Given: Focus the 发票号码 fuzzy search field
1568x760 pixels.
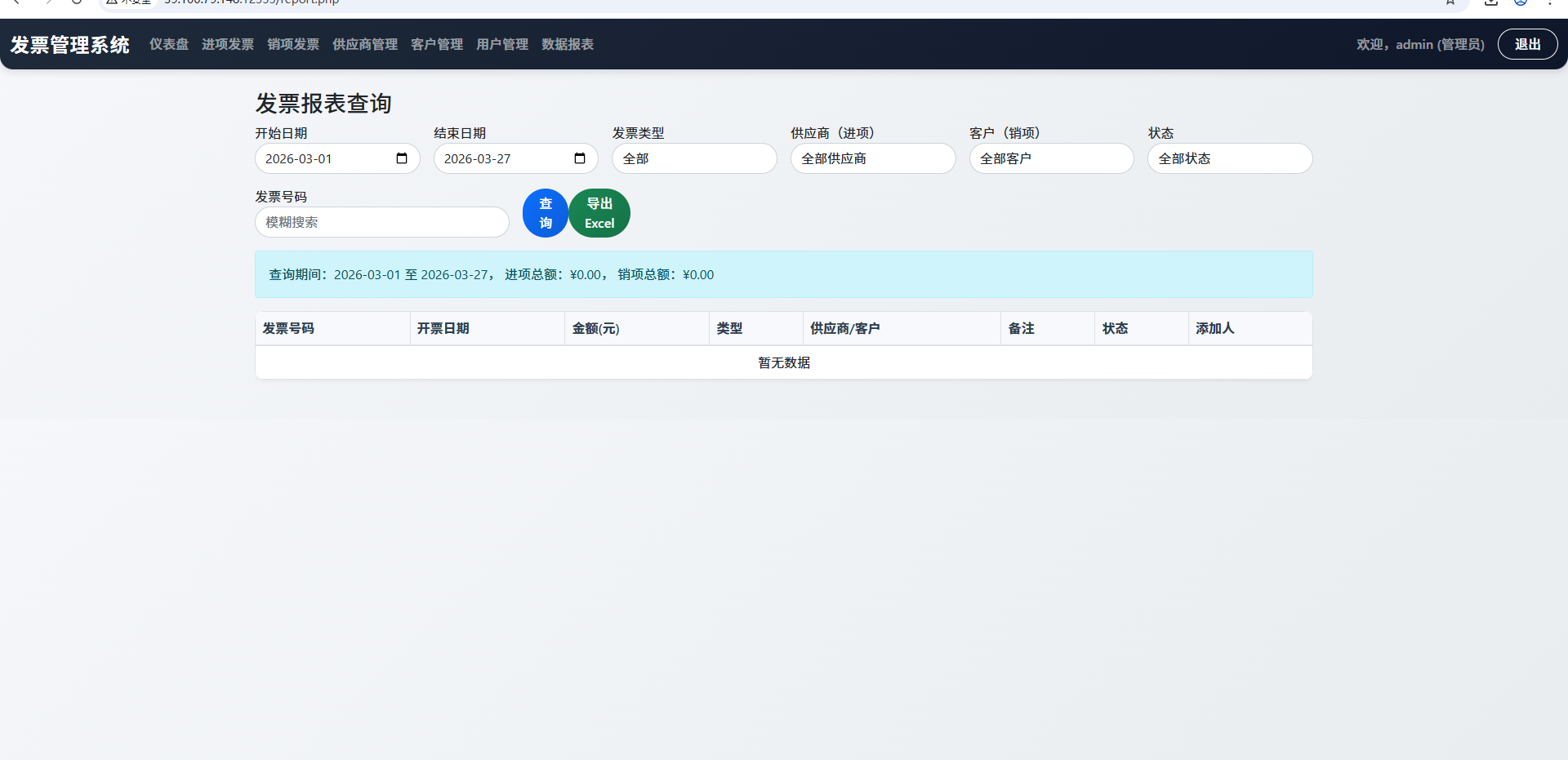Looking at the screenshot, I should click(x=381, y=222).
